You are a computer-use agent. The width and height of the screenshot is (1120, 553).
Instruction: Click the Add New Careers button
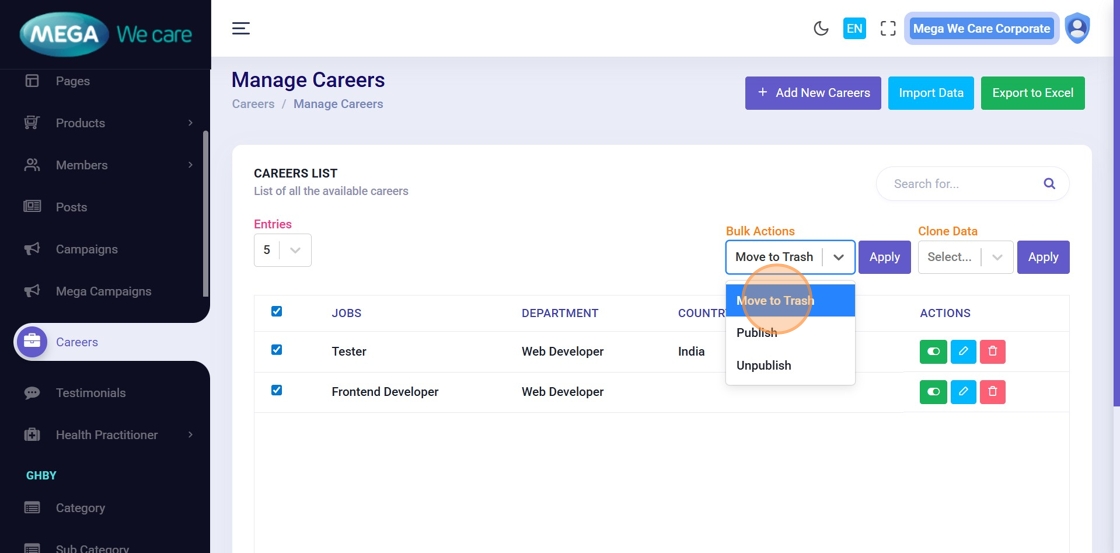(x=813, y=93)
